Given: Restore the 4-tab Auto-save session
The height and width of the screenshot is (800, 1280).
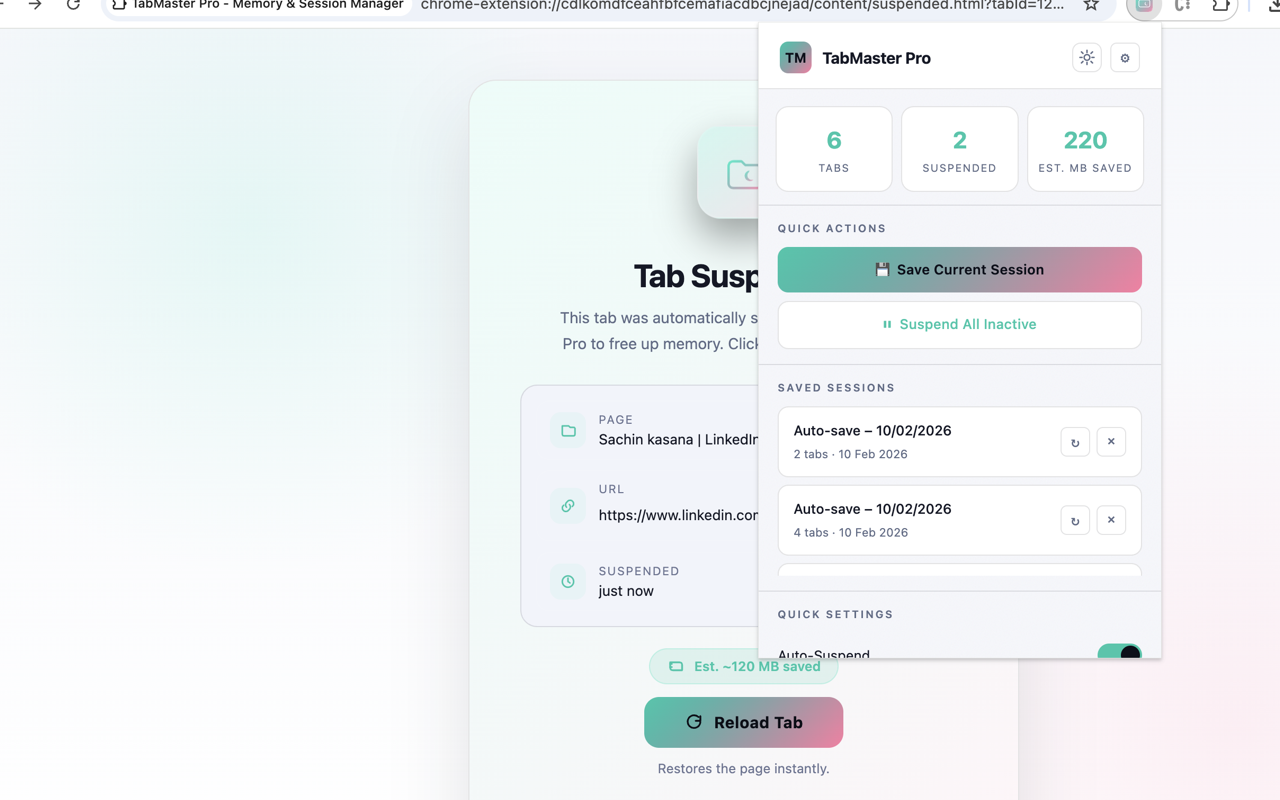Looking at the screenshot, I should click(x=1074, y=520).
